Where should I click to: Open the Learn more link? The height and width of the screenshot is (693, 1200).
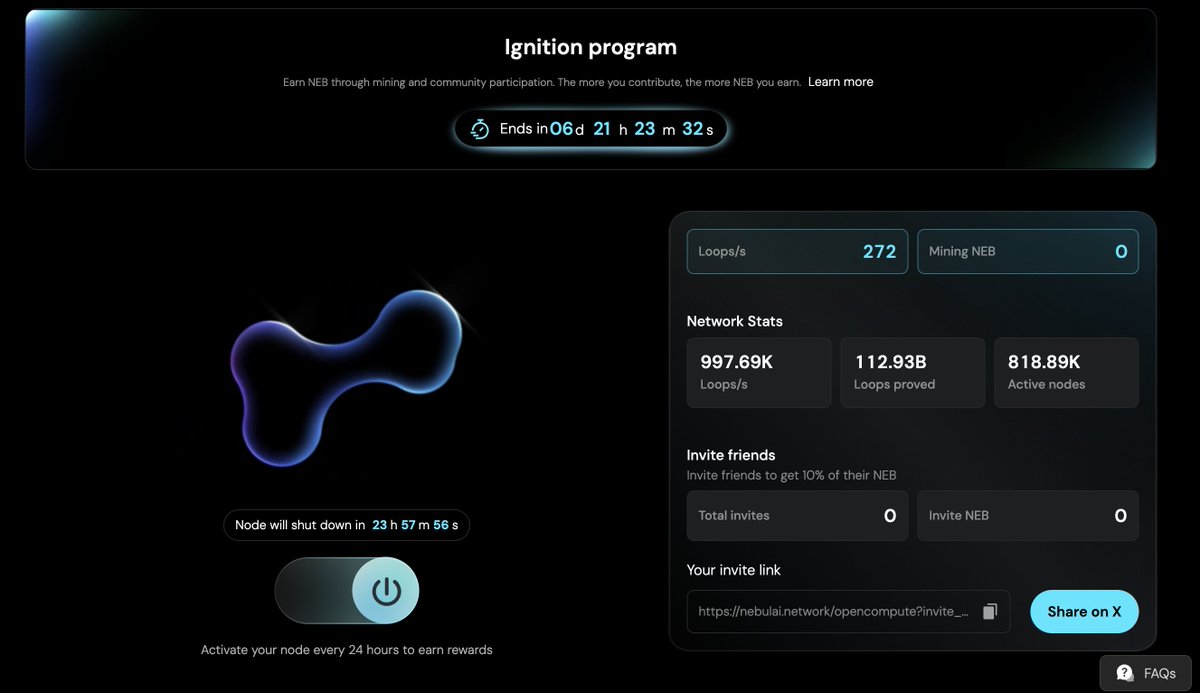pos(841,82)
